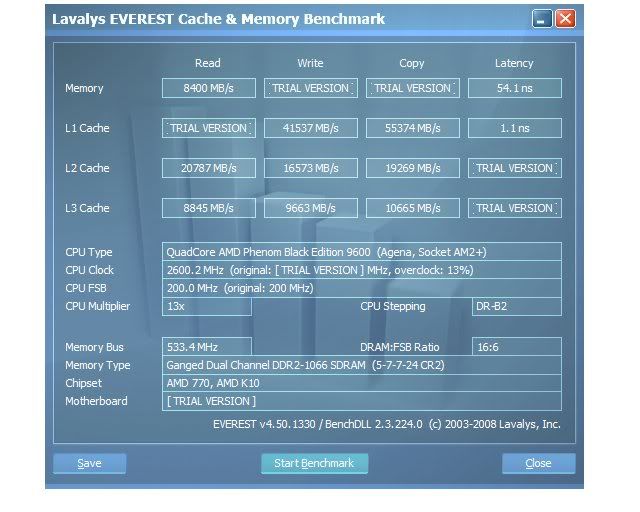Viewport: 640px width, 512px height.
Task: Select L3 Cache Read 8845 MB/s
Action: point(209,208)
